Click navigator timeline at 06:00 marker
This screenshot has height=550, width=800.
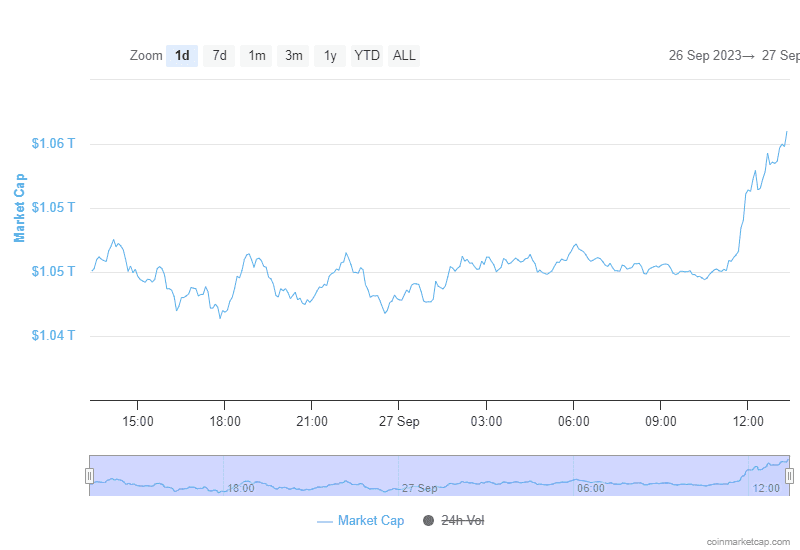(x=590, y=488)
